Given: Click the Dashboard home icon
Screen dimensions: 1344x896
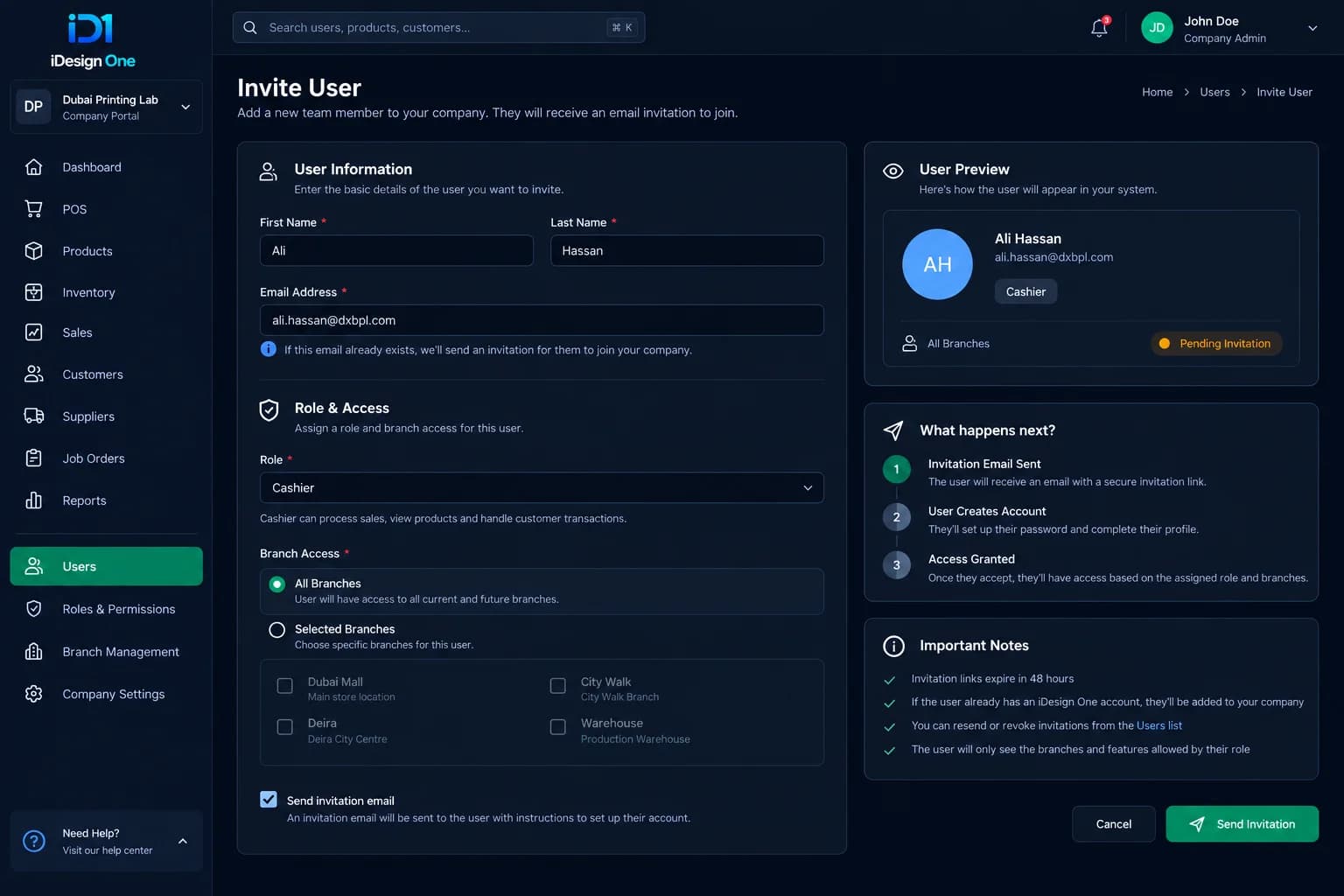Looking at the screenshot, I should click(33, 167).
